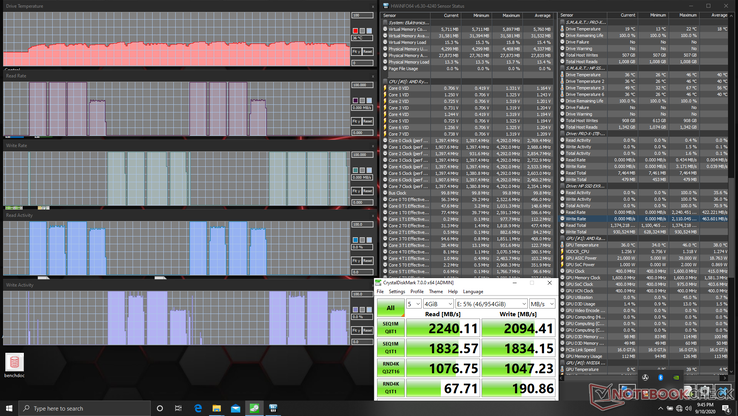Click the lavender color swatch in Write Activity graph
Screen dimensions: 738x416
click(355, 310)
